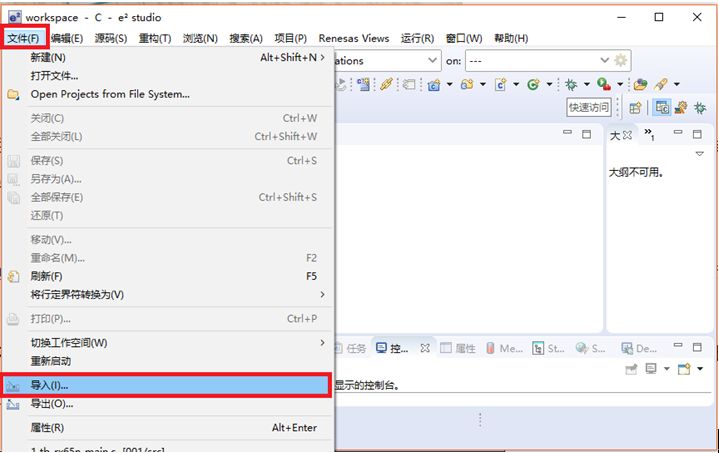Viewport: 719px width, 453px height.
Task: Open the 运行(R) menu
Action: (x=417, y=38)
